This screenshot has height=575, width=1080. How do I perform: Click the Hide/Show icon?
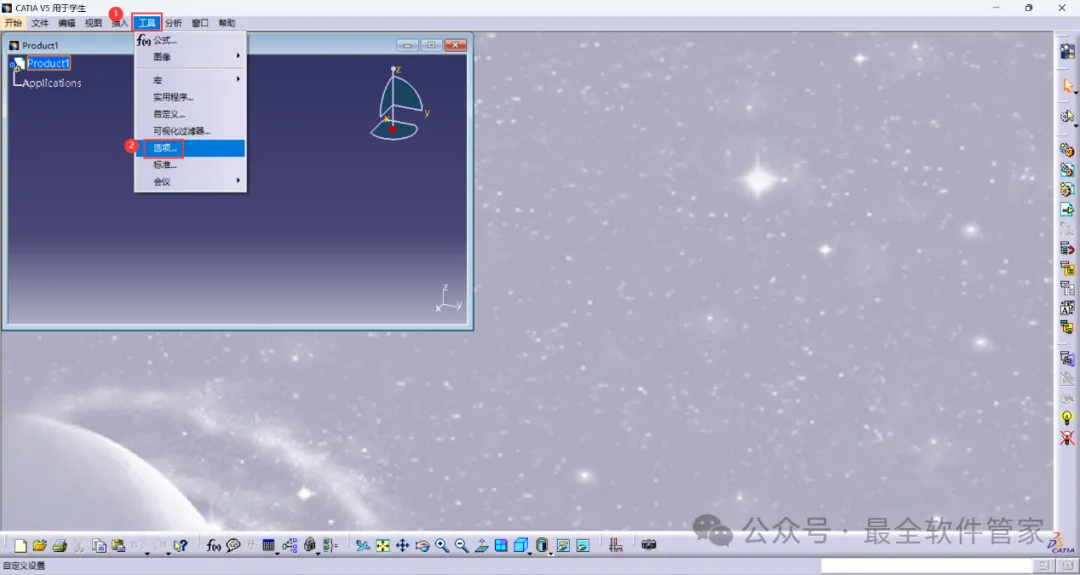[x=563, y=546]
